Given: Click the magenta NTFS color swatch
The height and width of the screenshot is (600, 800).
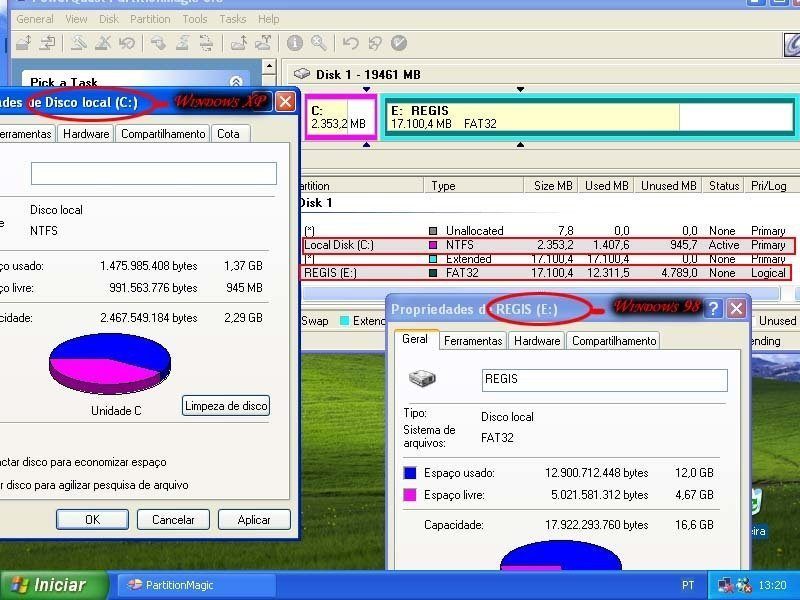Looking at the screenshot, I should pos(433,245).
